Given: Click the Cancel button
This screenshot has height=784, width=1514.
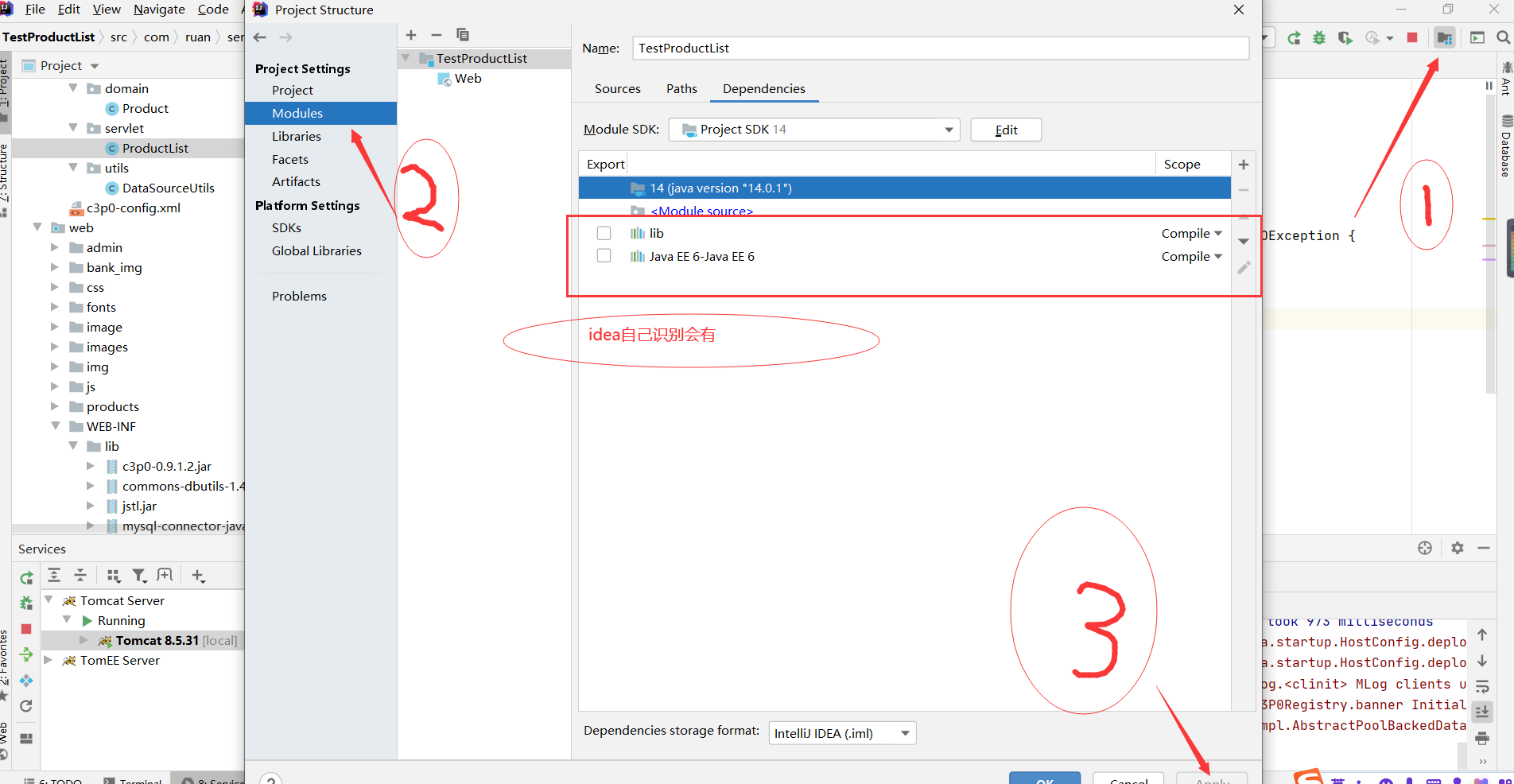Looking at the screenshot, I should click(x=1128, y=778).
